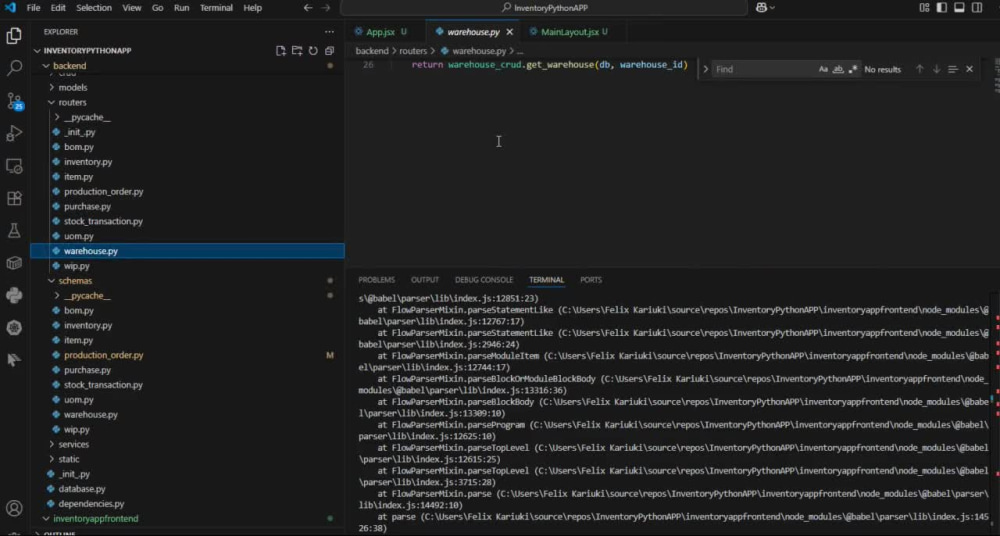Open the Run and Debug view
The image size is (1000, 536).
coord(14,133)
